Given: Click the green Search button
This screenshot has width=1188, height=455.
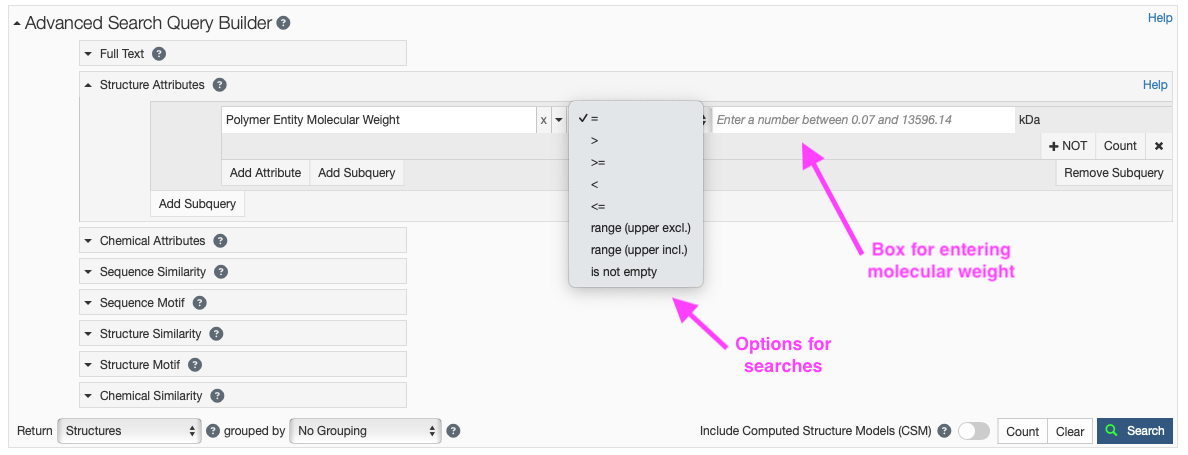Looking at the screenshot, I should (x=1135, y=431).
